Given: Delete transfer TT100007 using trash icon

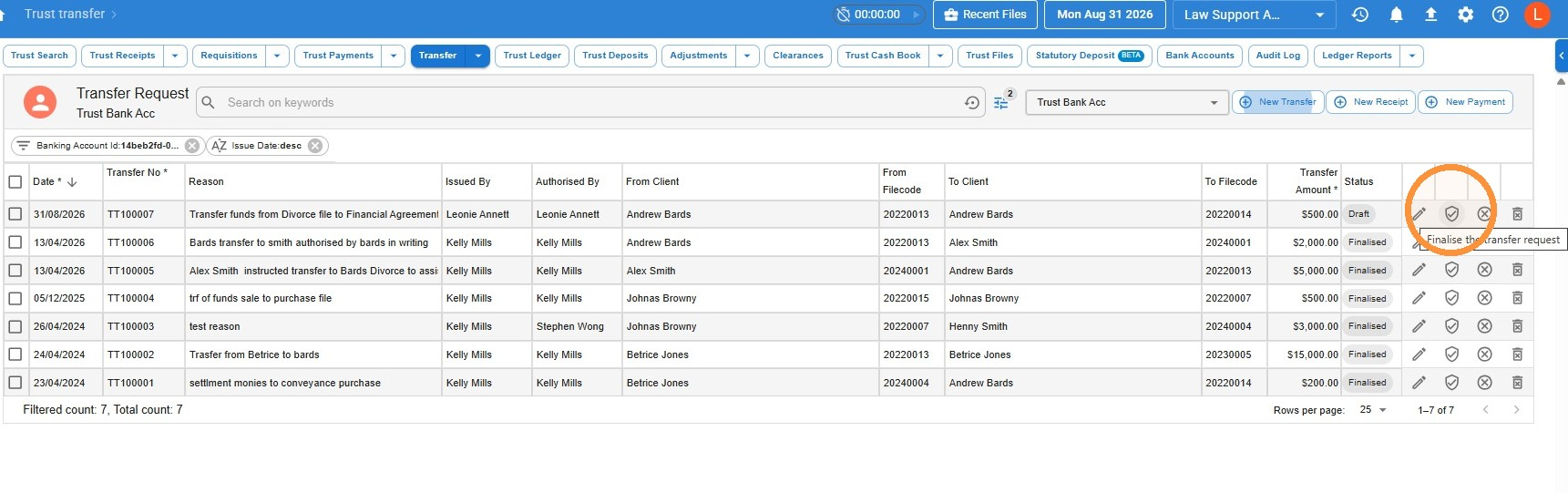Looking at the screenshot, I should [1517, 214].
